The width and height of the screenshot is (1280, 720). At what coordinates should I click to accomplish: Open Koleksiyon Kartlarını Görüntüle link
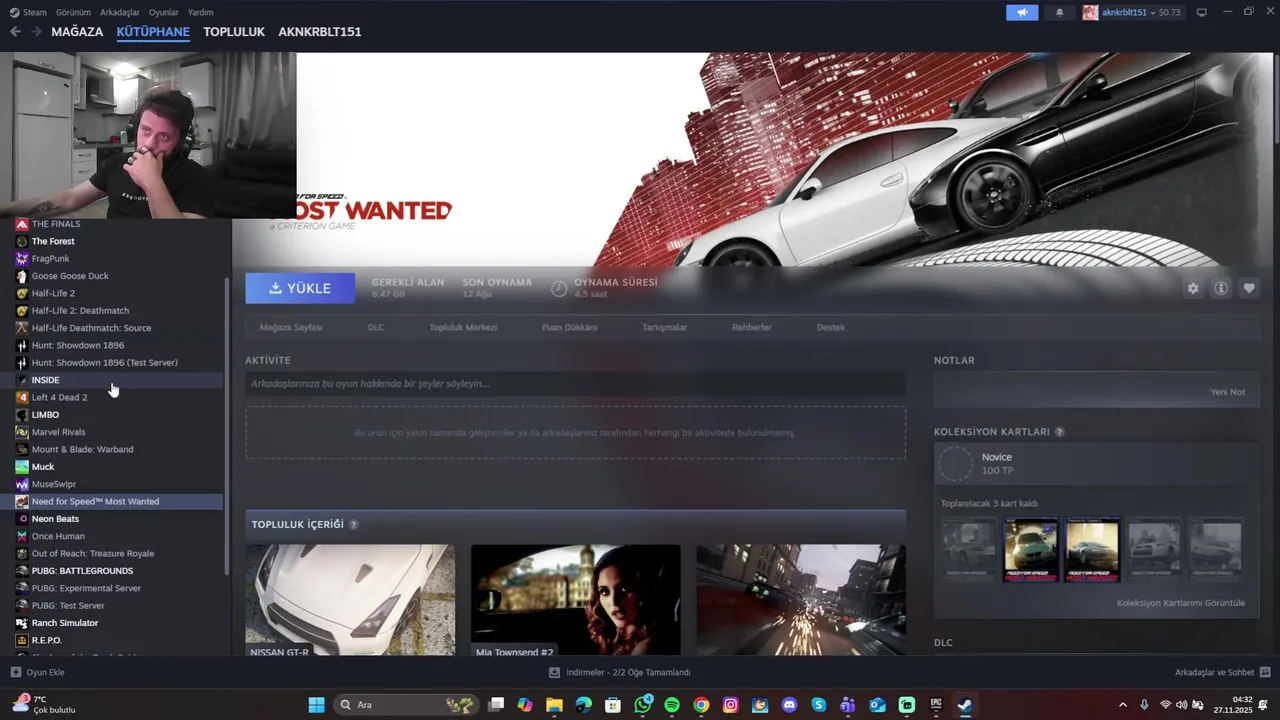pos(1181,603)
